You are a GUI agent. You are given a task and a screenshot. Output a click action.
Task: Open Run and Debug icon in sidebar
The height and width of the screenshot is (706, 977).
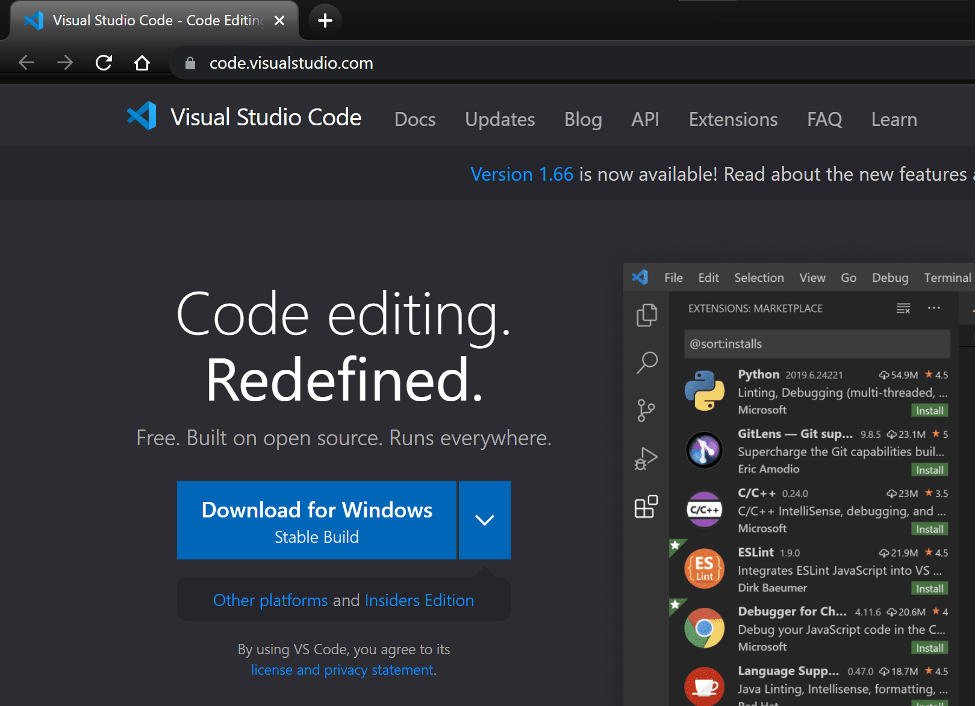[647, 459]
